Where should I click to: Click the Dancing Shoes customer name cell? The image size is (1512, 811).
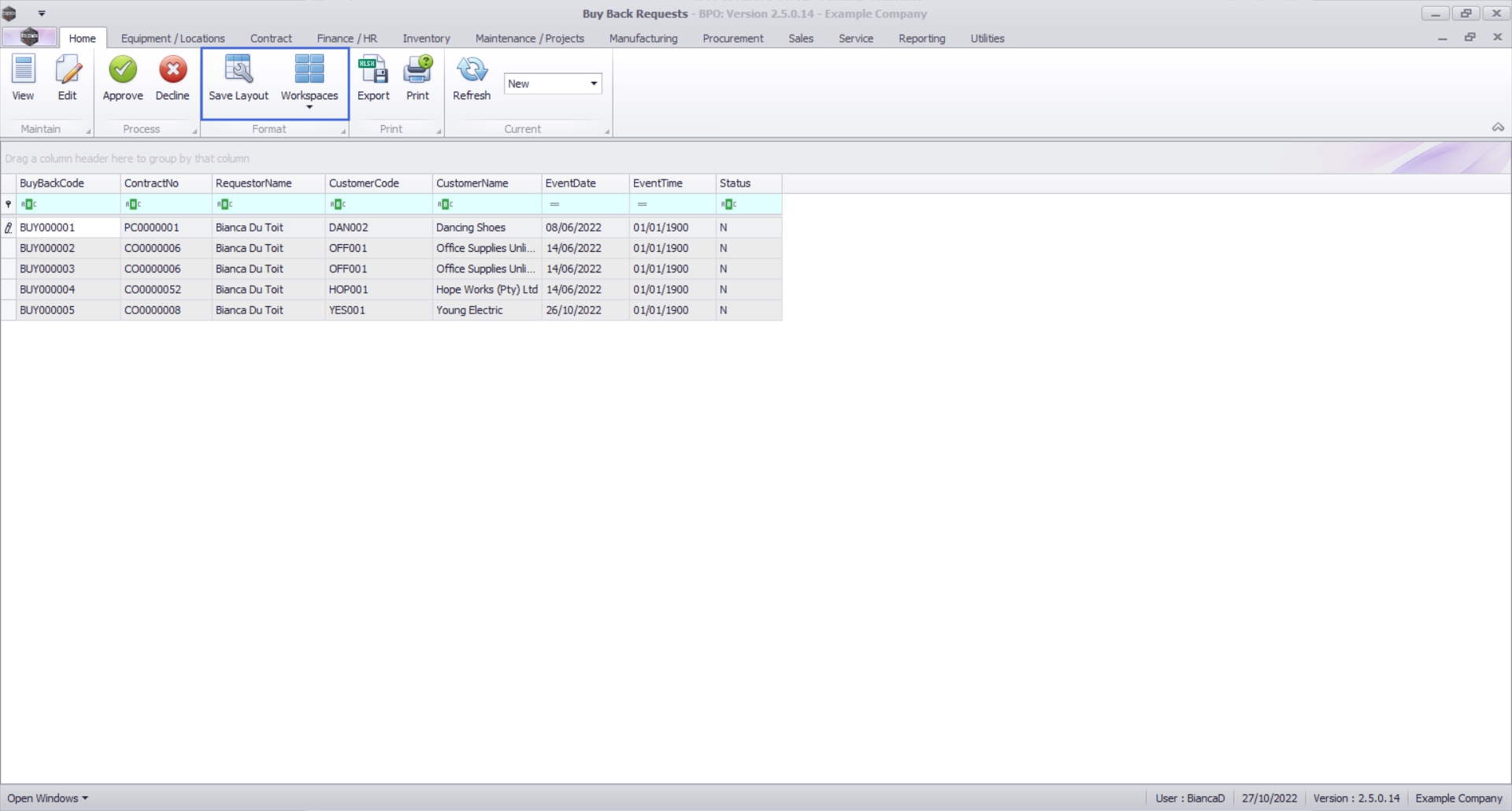point(487,228)
